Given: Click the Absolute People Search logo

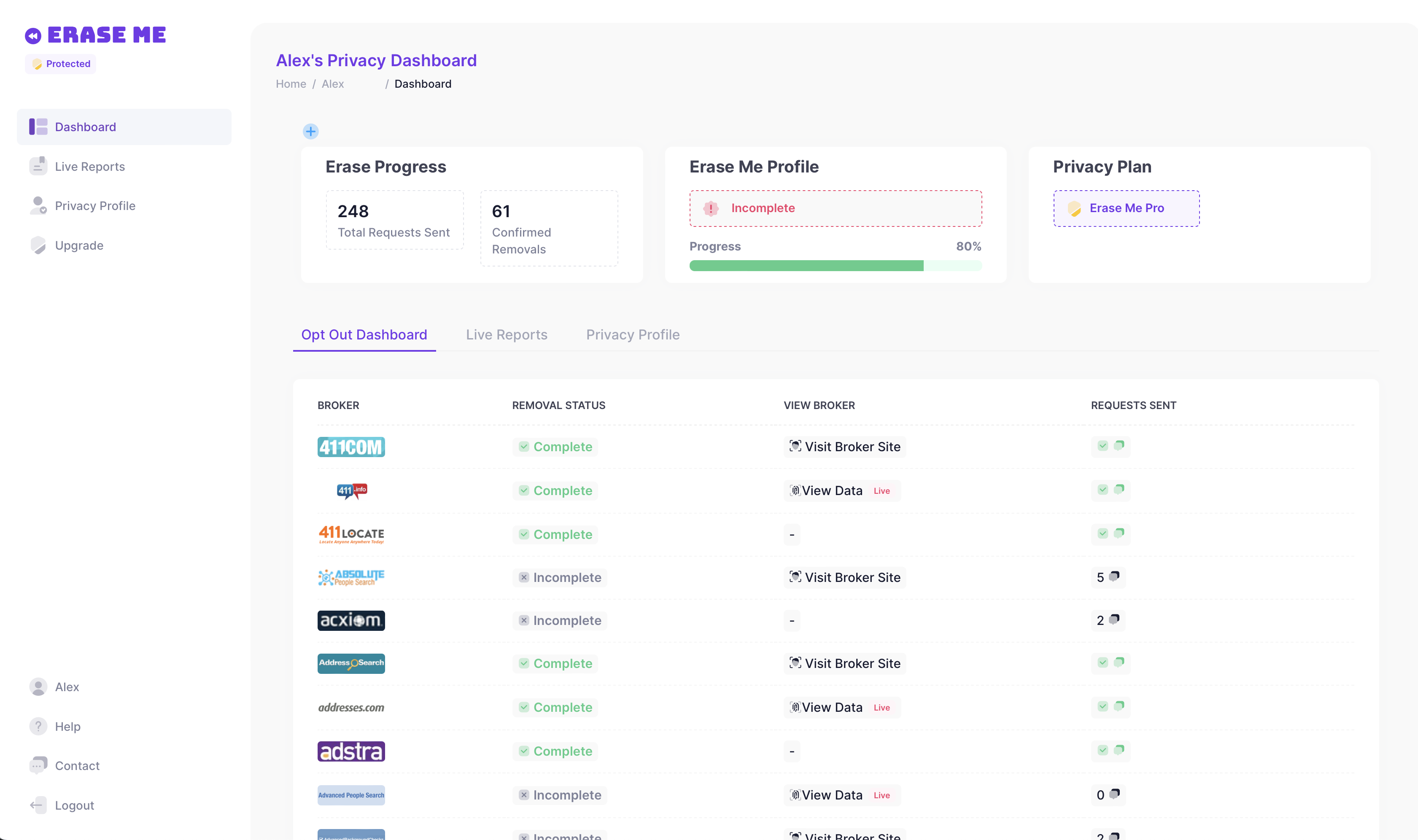Looking at the screenshot, I should point(351,577).
